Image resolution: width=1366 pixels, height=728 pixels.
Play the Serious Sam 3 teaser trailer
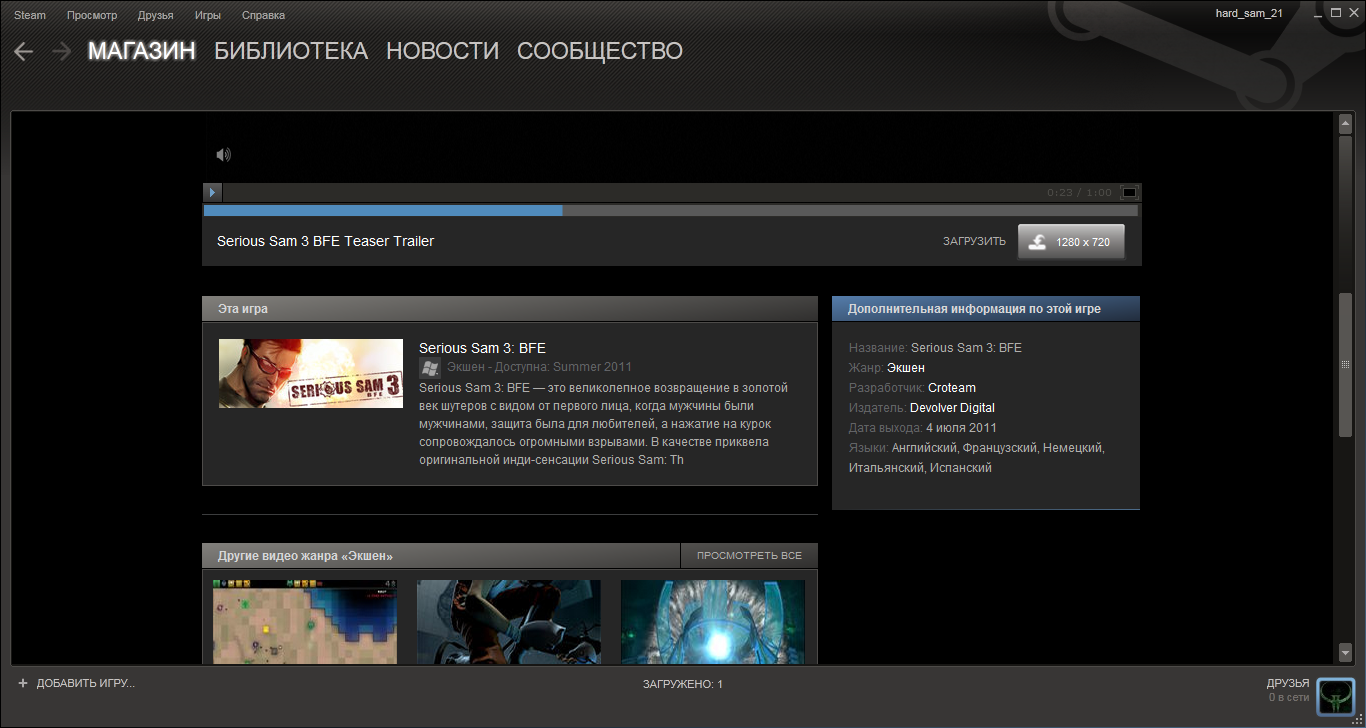tap(212, 192)
